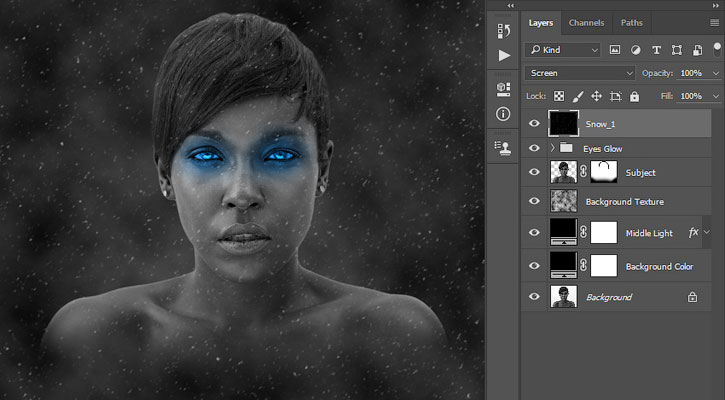Viewport: 725px width, 400px height.
Task: Hide the Eyes Glow group
Action: 534,148
